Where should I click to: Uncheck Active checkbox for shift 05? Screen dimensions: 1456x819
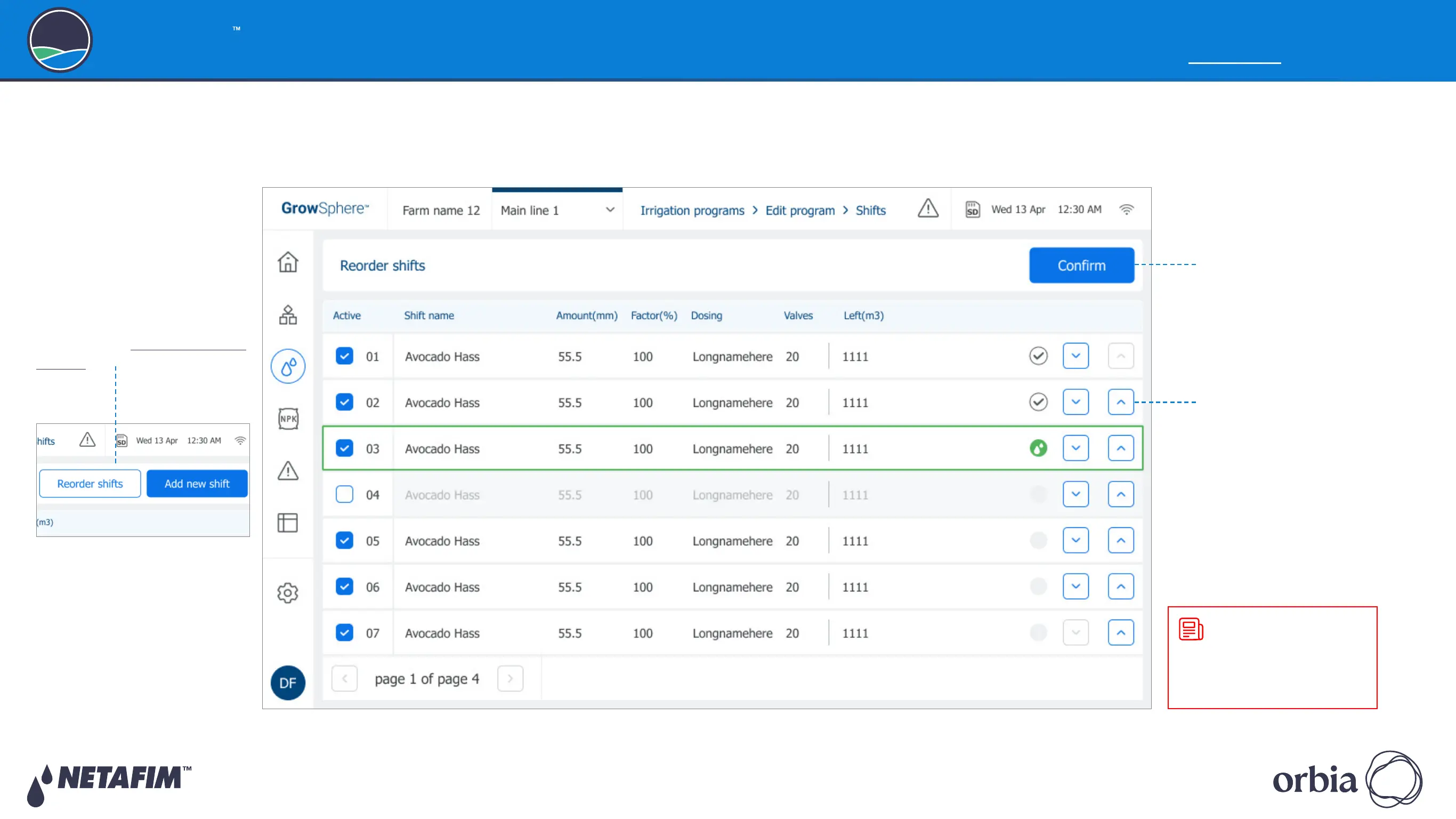point(344,540)
